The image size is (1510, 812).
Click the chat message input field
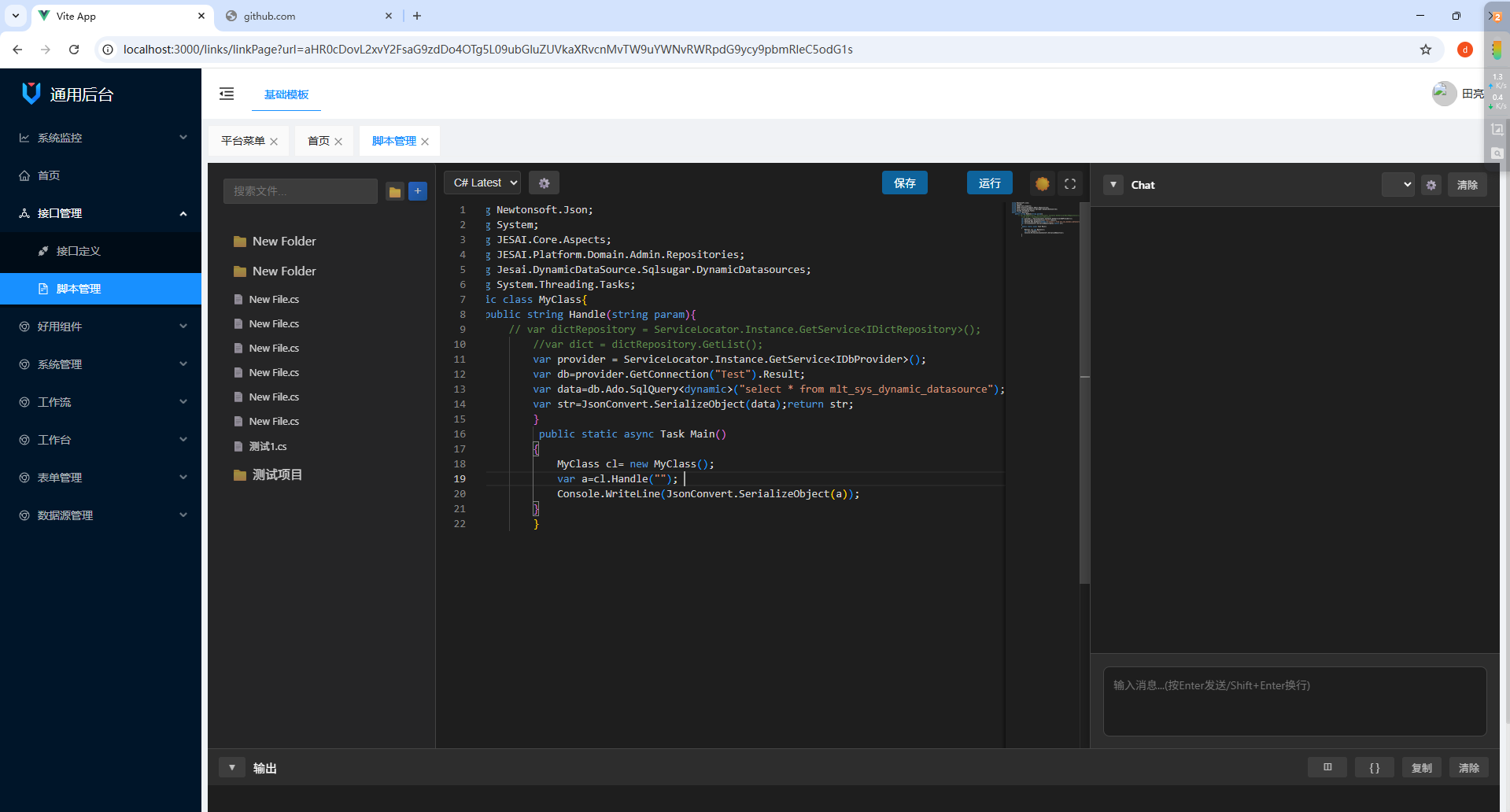[x=1295, y=701]
